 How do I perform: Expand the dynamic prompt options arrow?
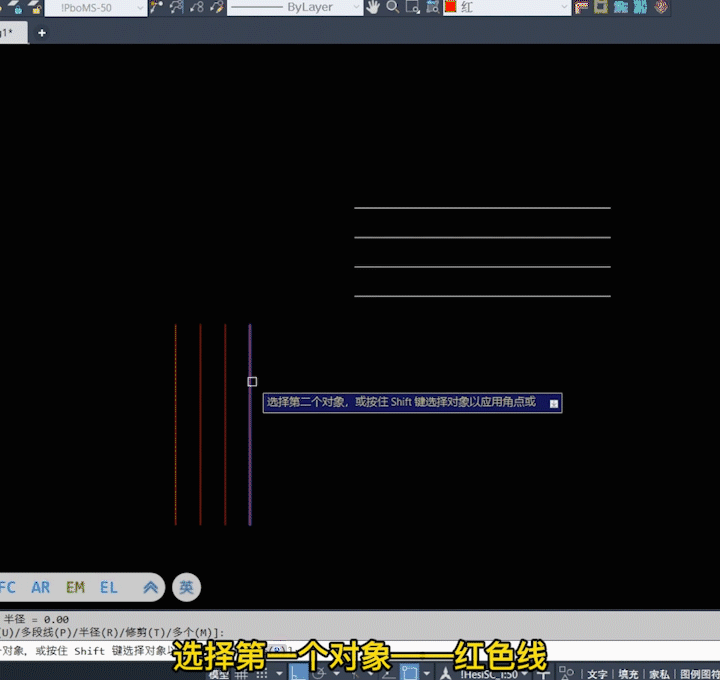point(554,404)
